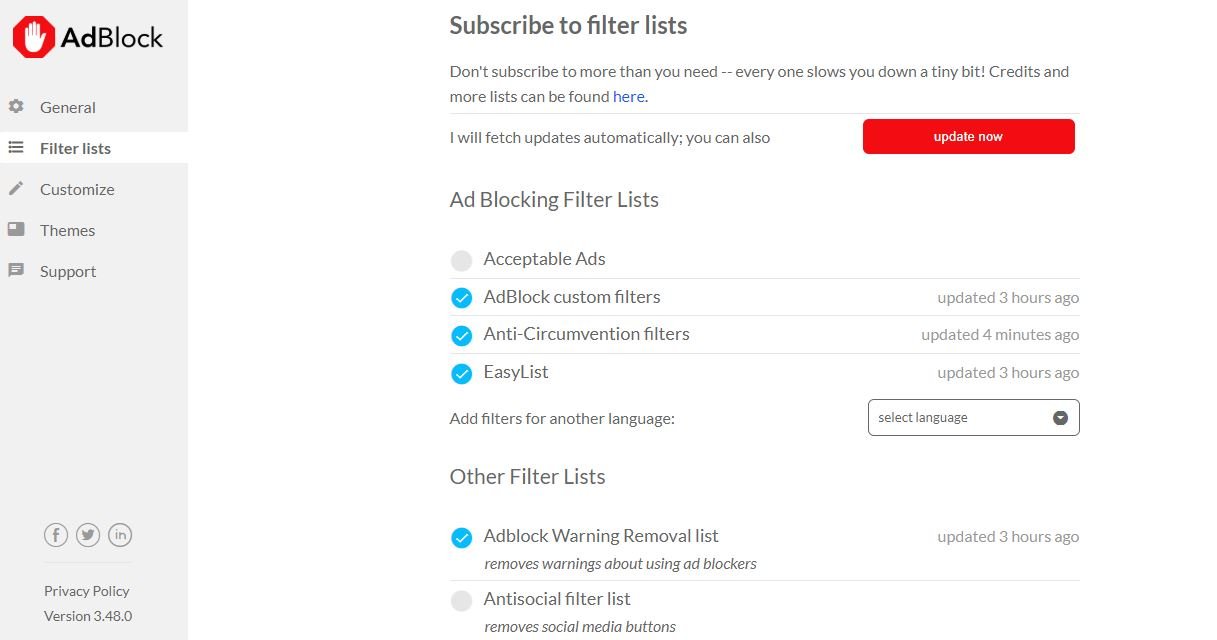Open the Customize settings tab
The height and width of the screenshot is (640, 1217).
[x=77, y=189]
